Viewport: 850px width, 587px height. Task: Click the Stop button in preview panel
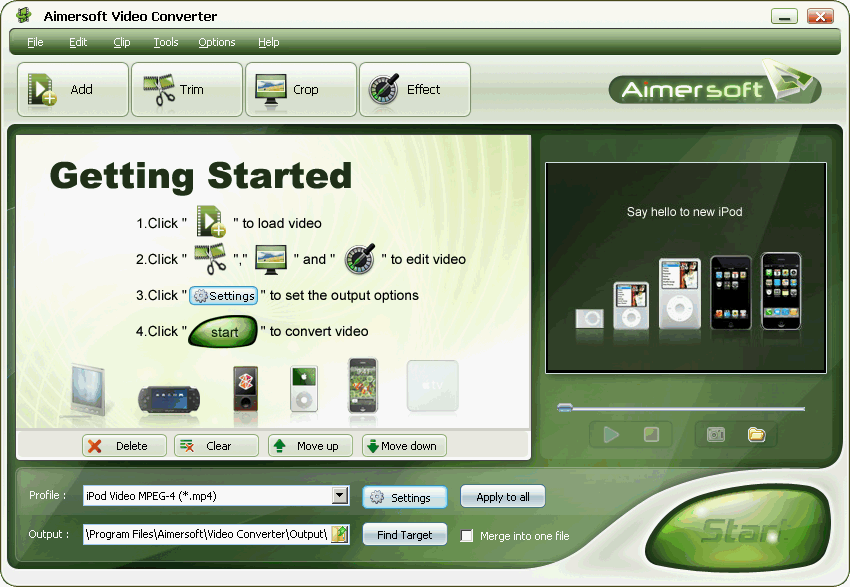tap(651, 434)
